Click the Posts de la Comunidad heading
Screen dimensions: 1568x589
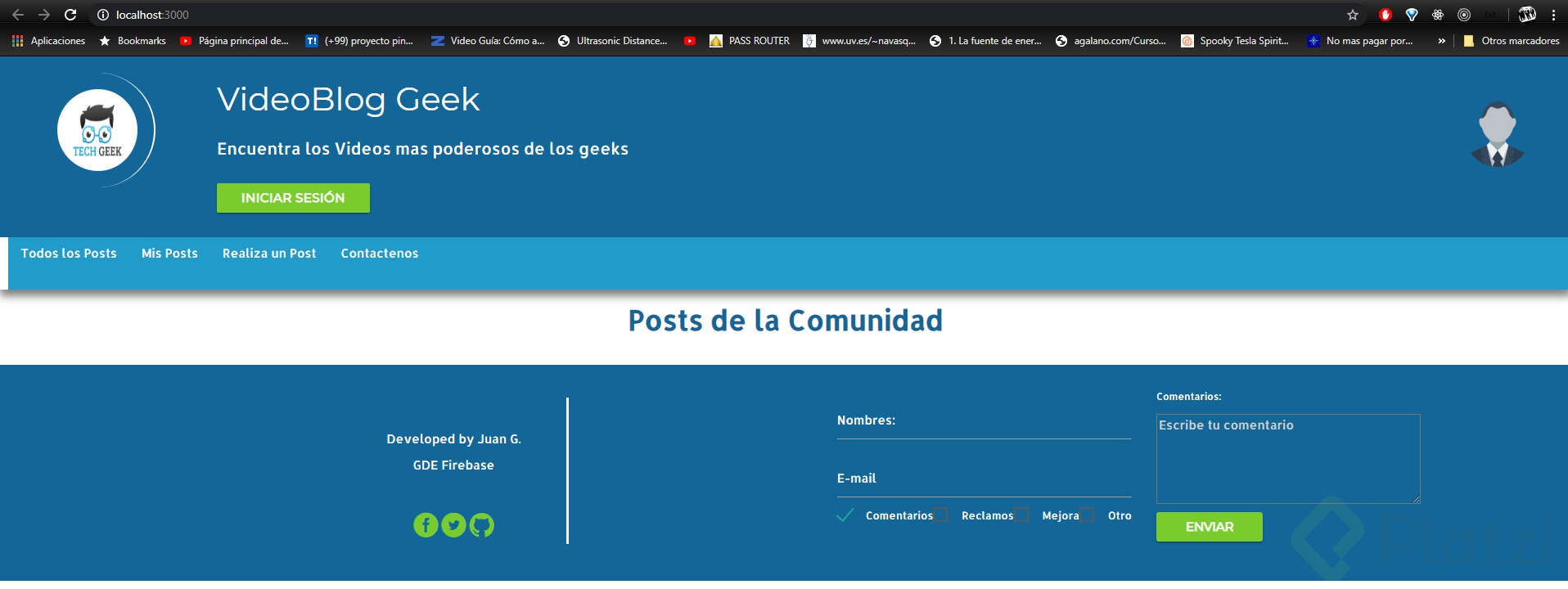[x=786, y=321]
